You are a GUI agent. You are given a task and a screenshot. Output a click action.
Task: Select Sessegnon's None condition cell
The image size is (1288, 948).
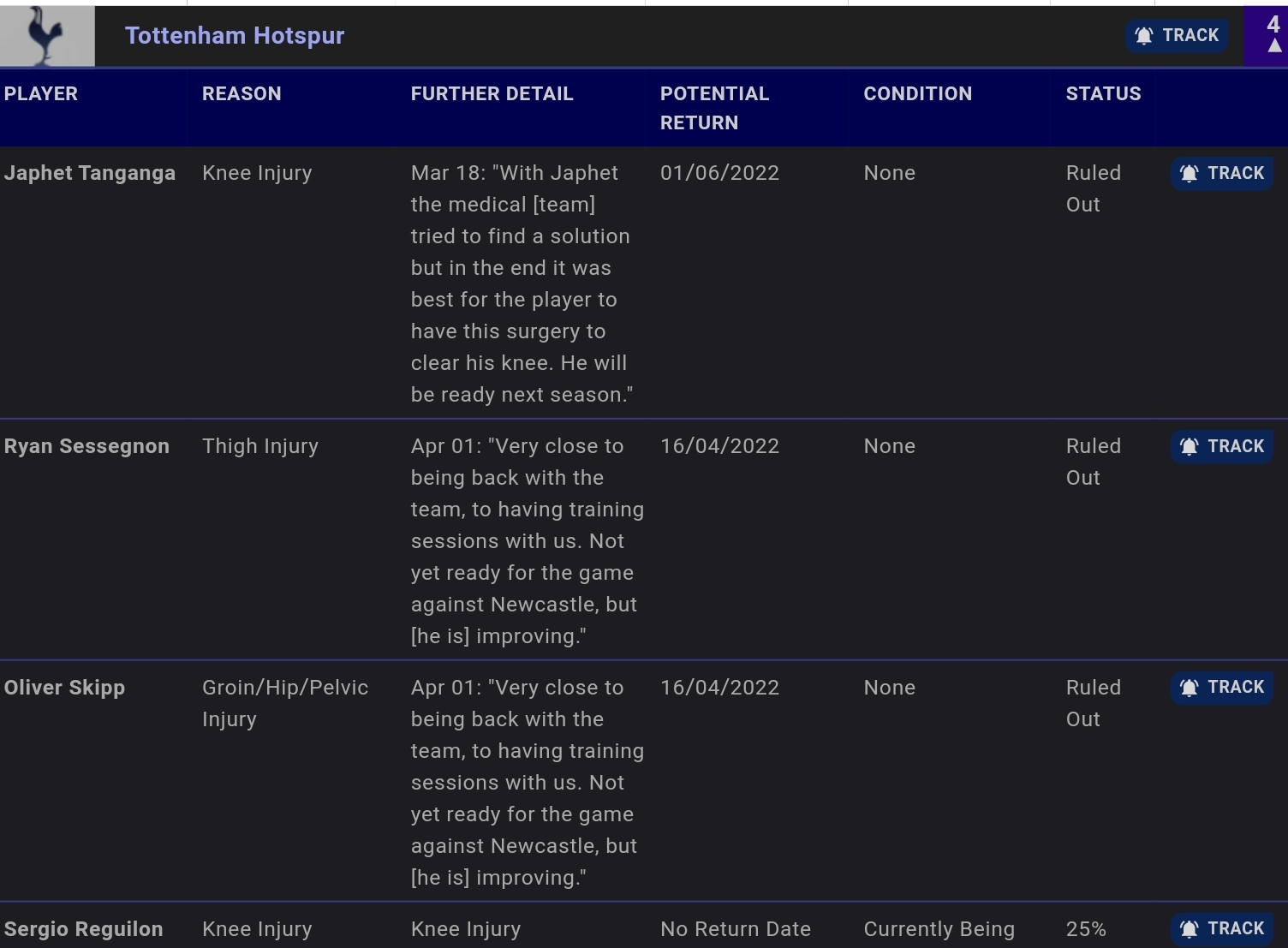889,446
